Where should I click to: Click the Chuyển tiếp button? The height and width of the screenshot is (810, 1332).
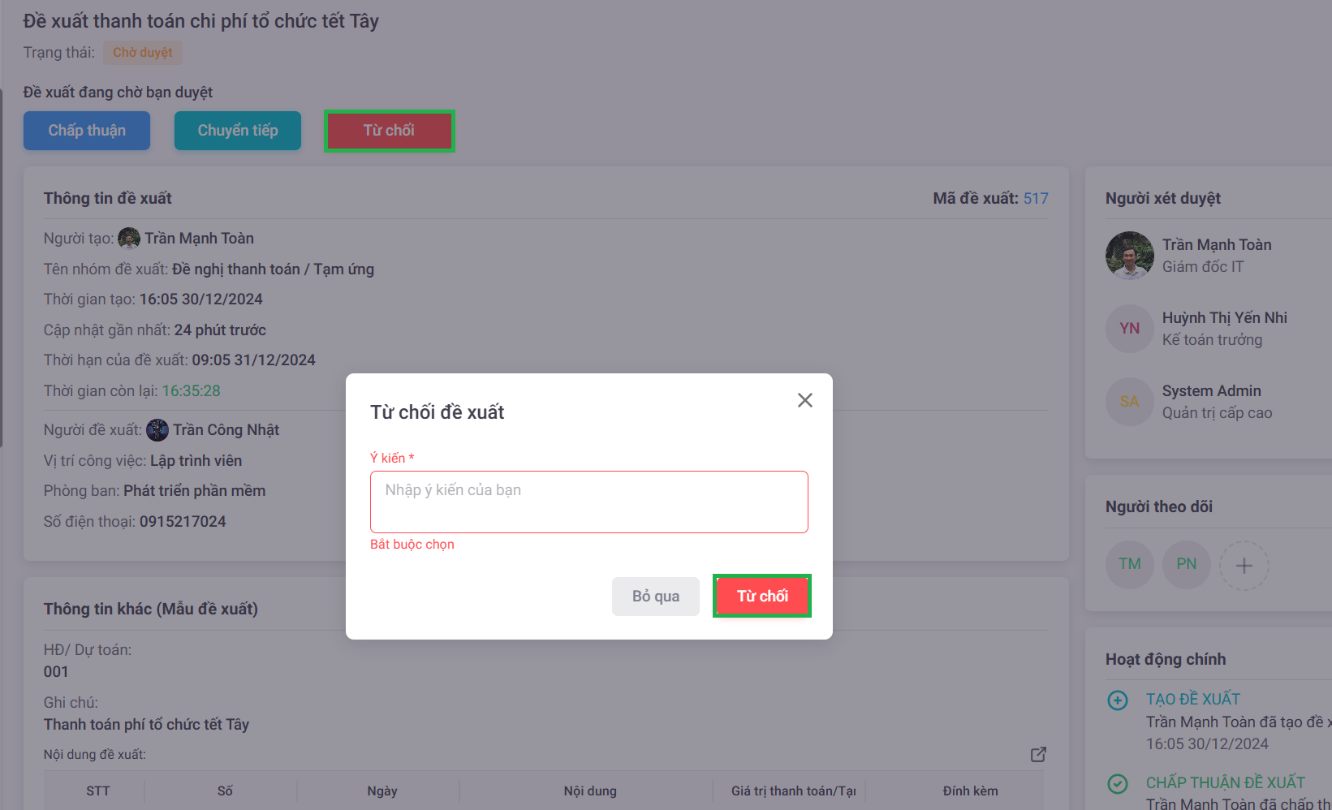(x=238, y=131)
